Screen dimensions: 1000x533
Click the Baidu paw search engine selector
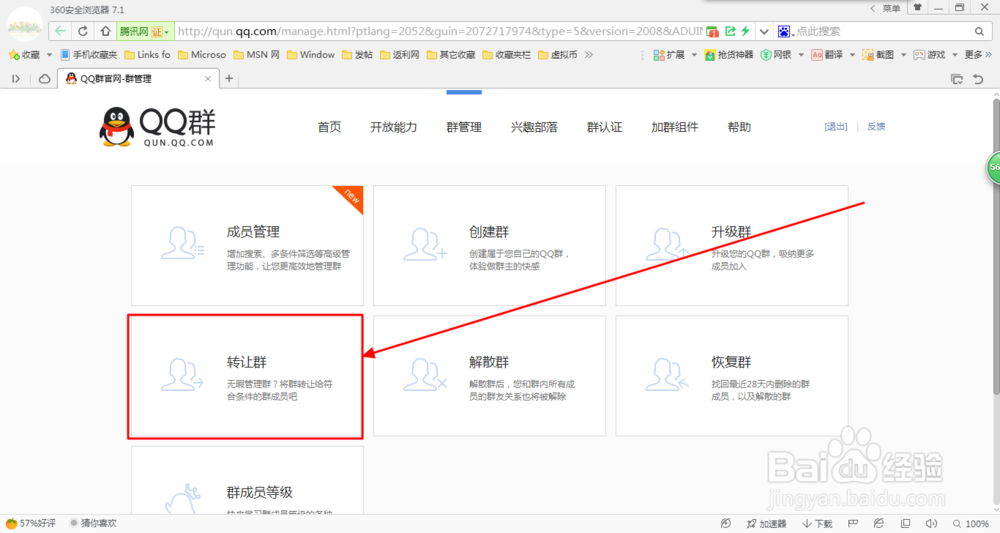click(x=785, y=31)
